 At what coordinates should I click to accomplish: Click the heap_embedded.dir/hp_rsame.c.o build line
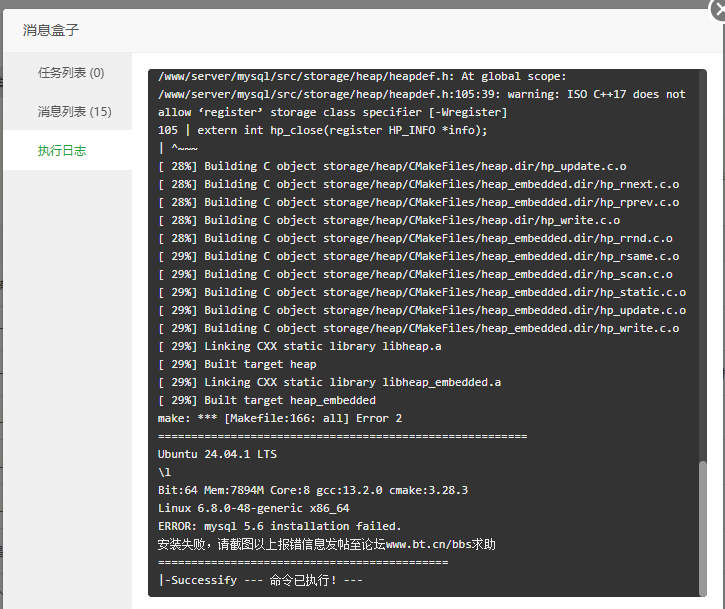click(418, 257)
